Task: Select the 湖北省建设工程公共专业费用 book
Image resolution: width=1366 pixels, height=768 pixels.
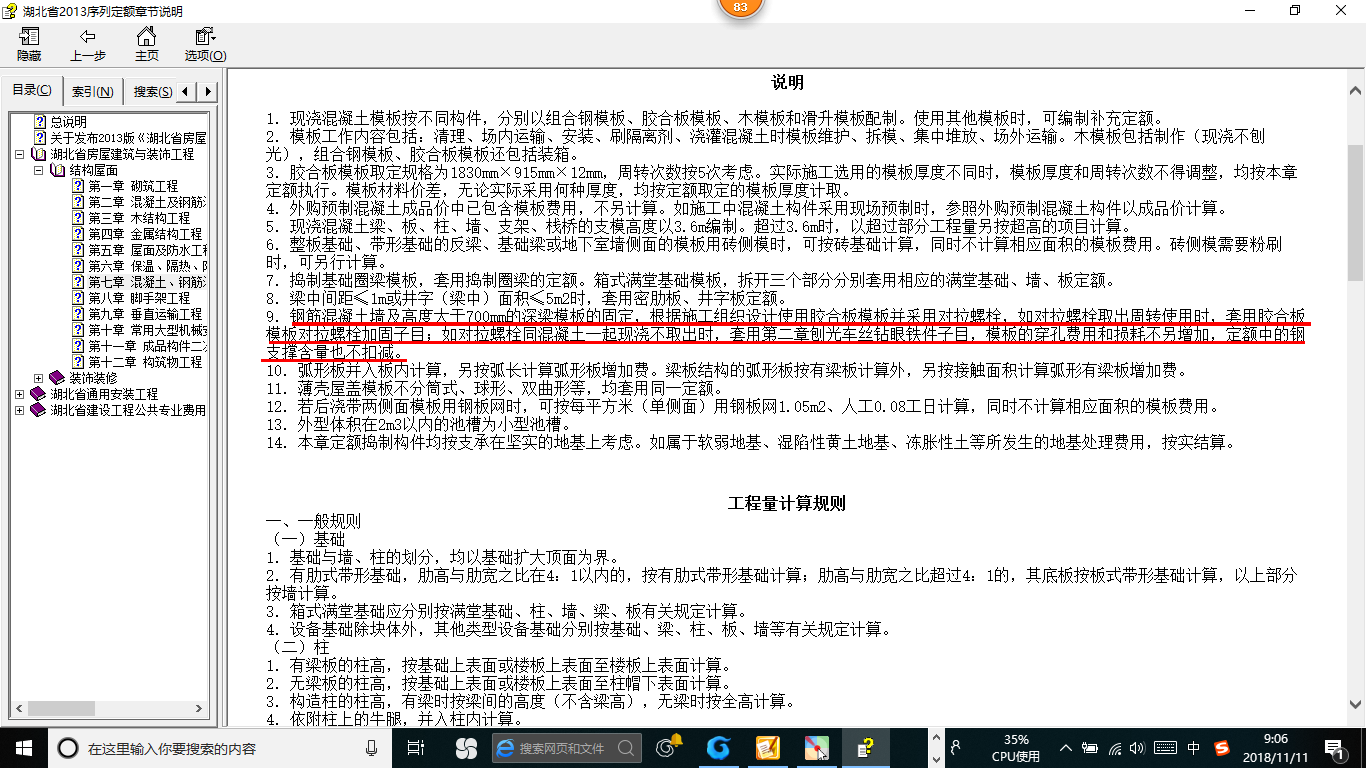Action: pos(119,410)
